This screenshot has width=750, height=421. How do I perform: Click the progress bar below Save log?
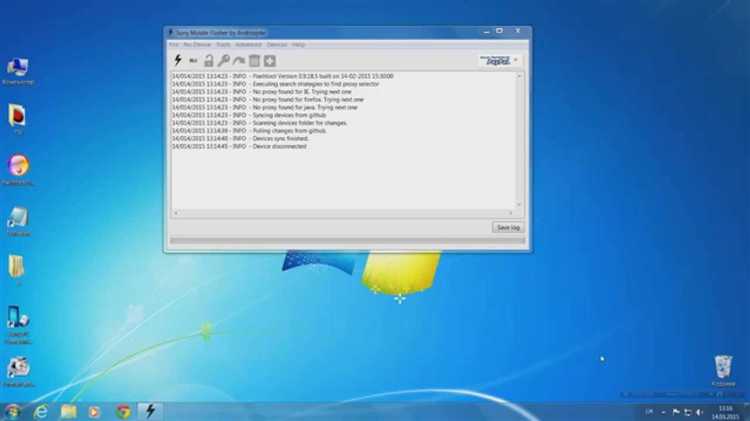pyautogui.click(x=347, y=241)
